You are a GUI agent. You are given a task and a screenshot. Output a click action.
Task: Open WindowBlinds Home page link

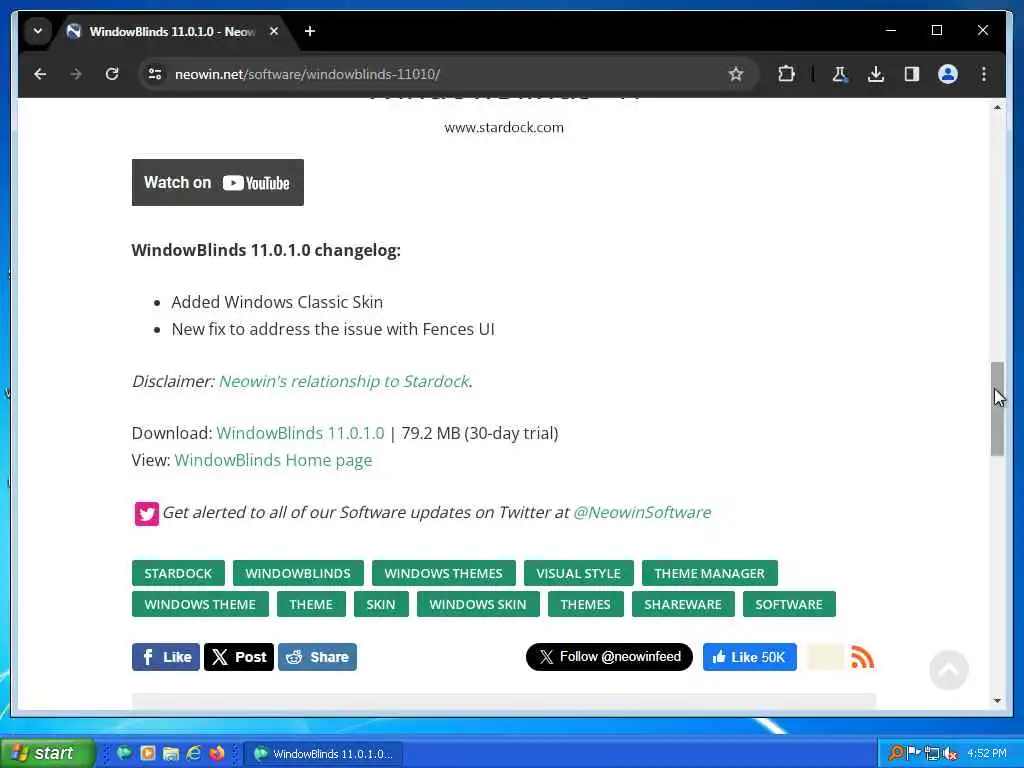(x=273, y=460)
